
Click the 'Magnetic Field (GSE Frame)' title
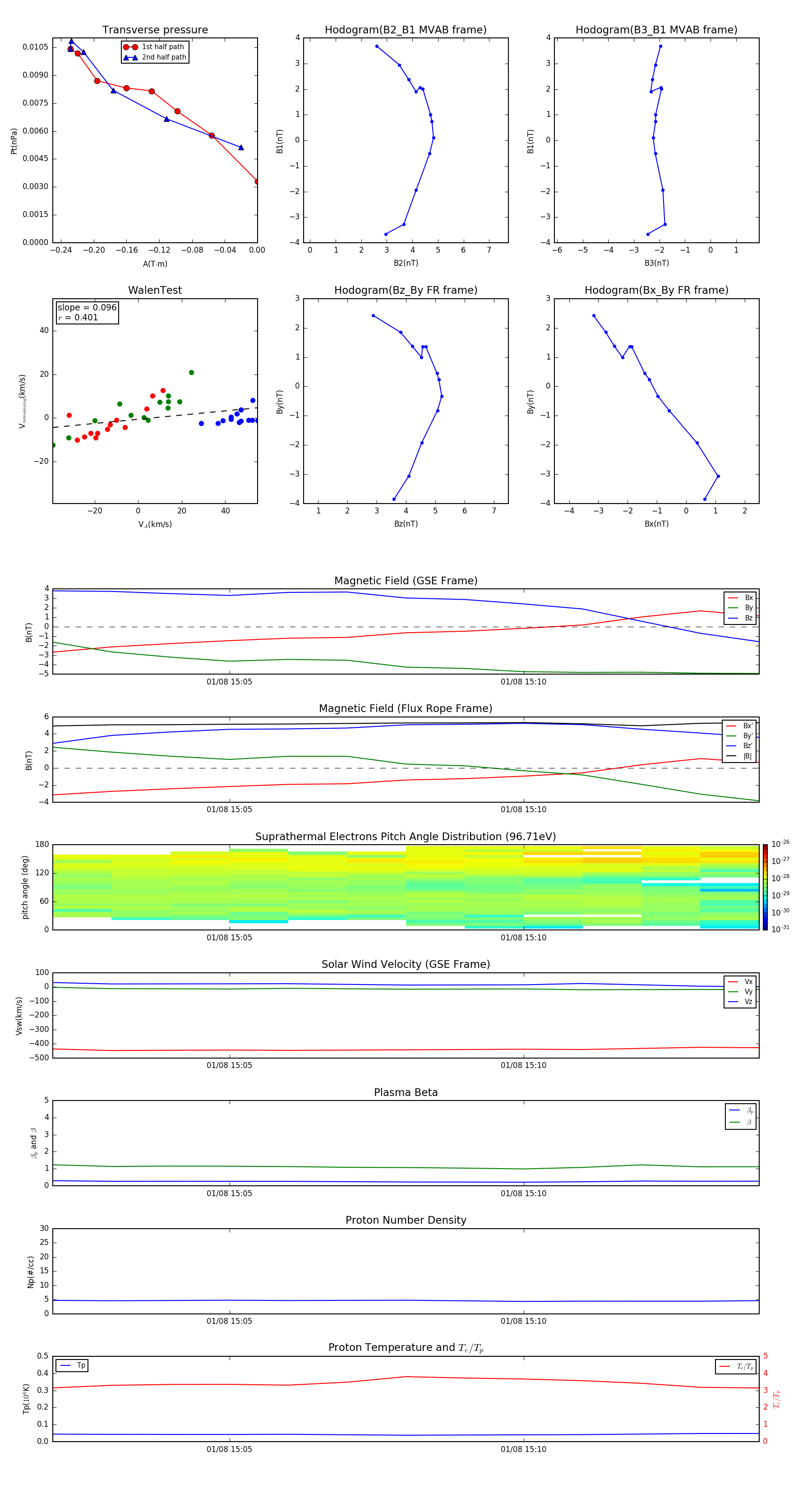(x=406, y=581)
